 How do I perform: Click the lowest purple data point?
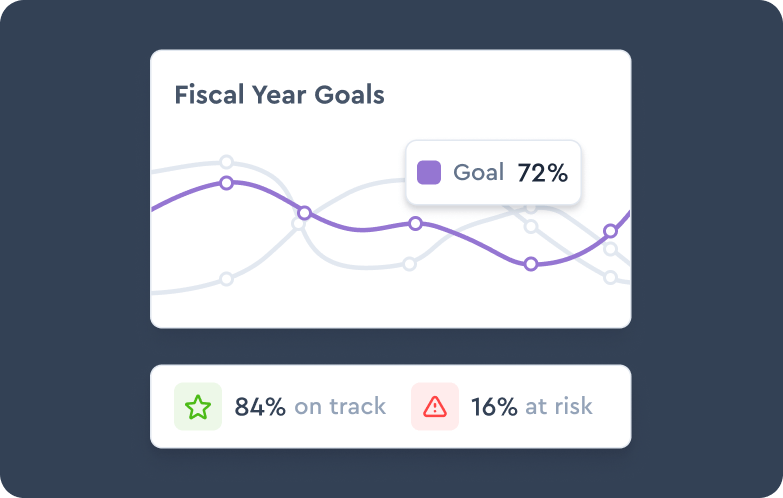pyautogui.click(x=531, y=264)
